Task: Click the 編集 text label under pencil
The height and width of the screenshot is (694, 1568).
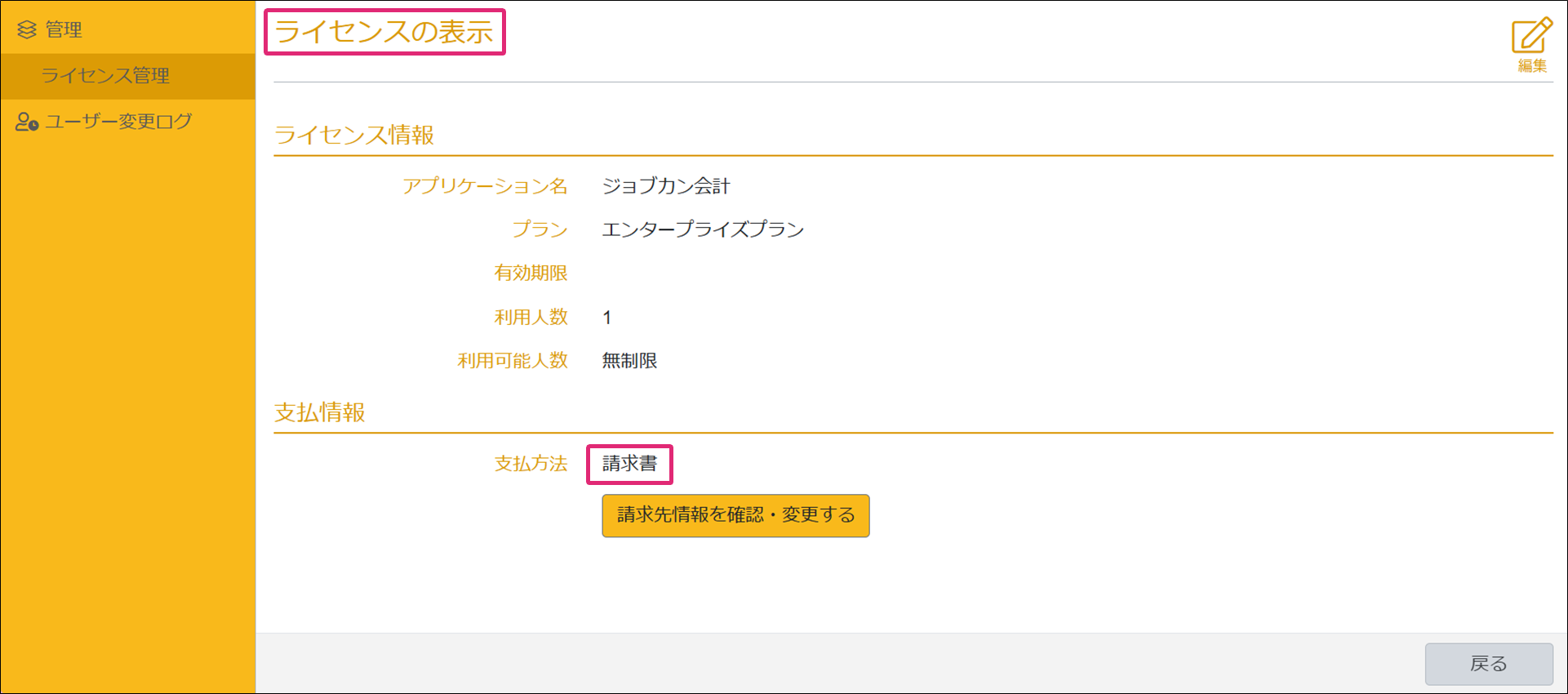Action: pyautogui.click(x=1532, y=66)
